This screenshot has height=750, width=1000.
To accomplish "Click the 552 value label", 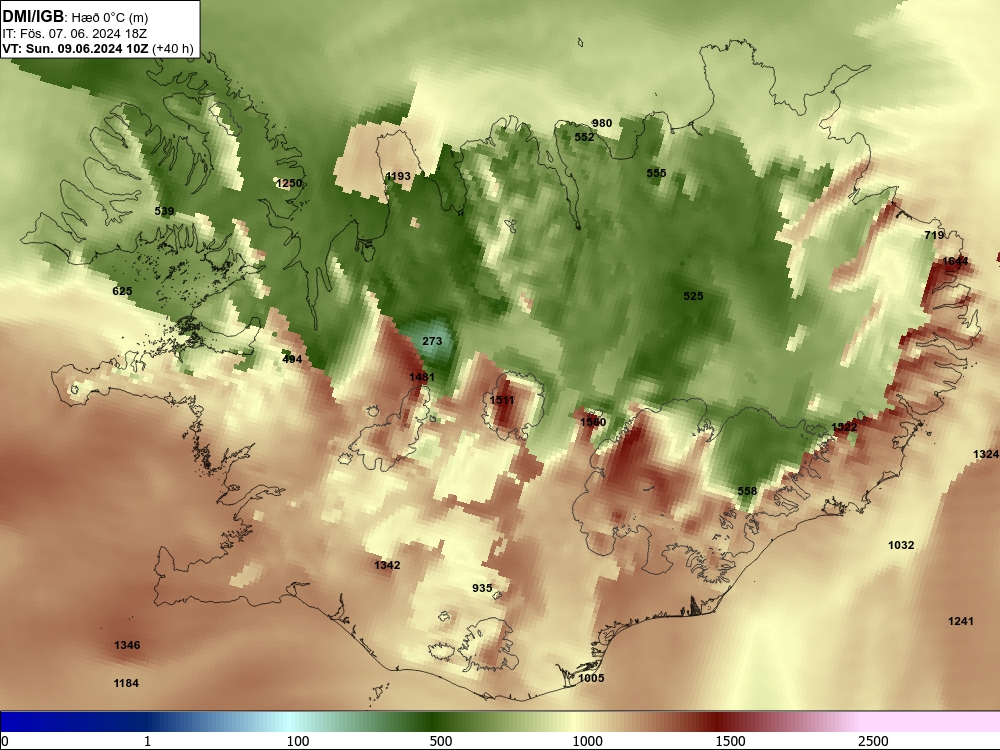I will click(584, 136).
